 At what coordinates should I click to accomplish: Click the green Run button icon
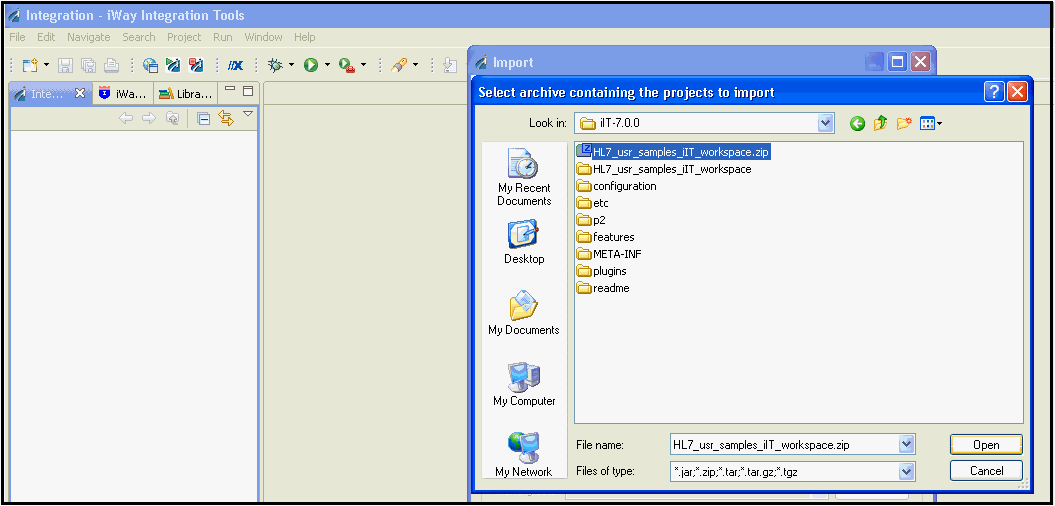click(310, 65)
